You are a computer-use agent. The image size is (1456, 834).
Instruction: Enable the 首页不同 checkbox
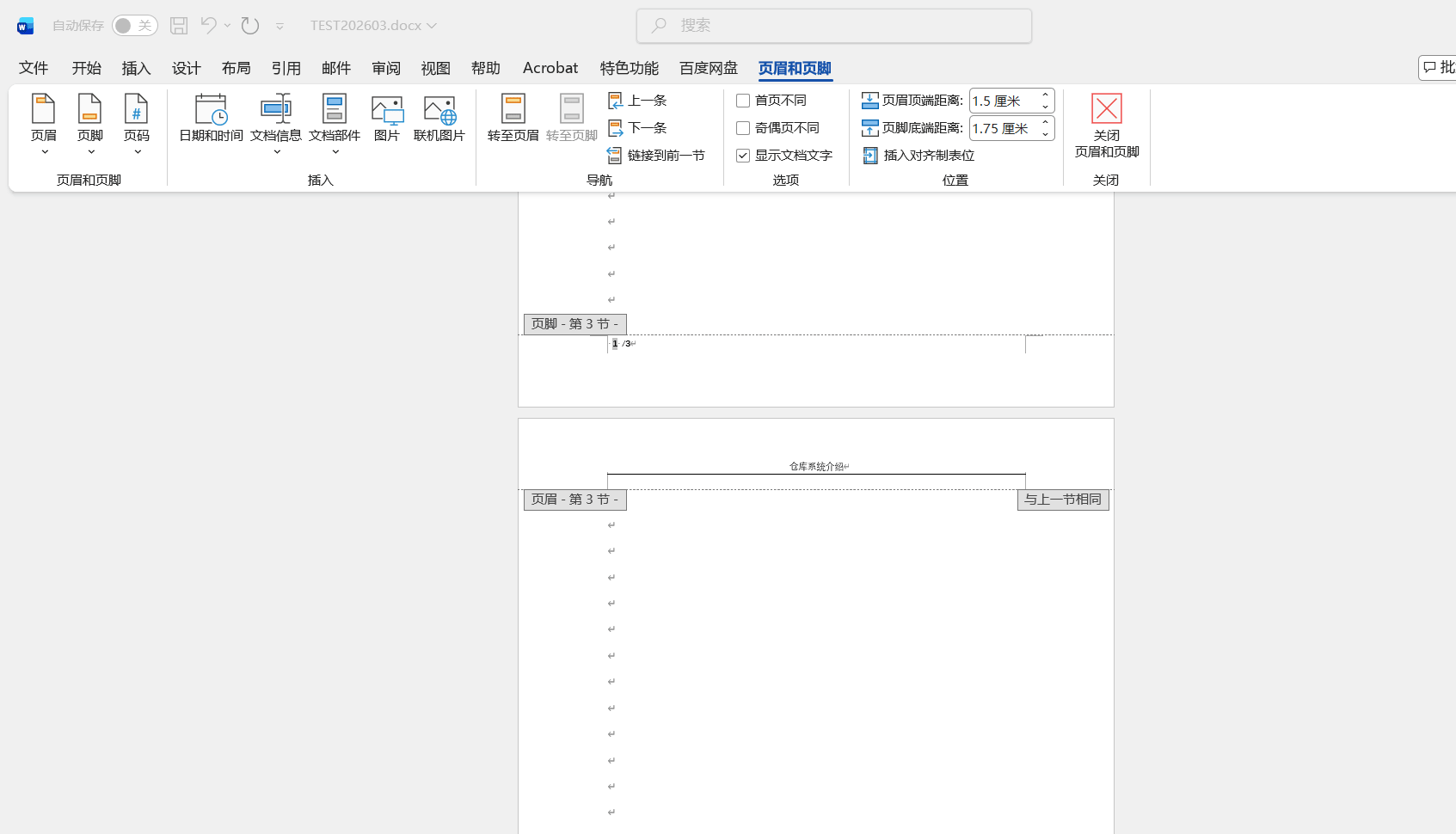coord(743,101)
